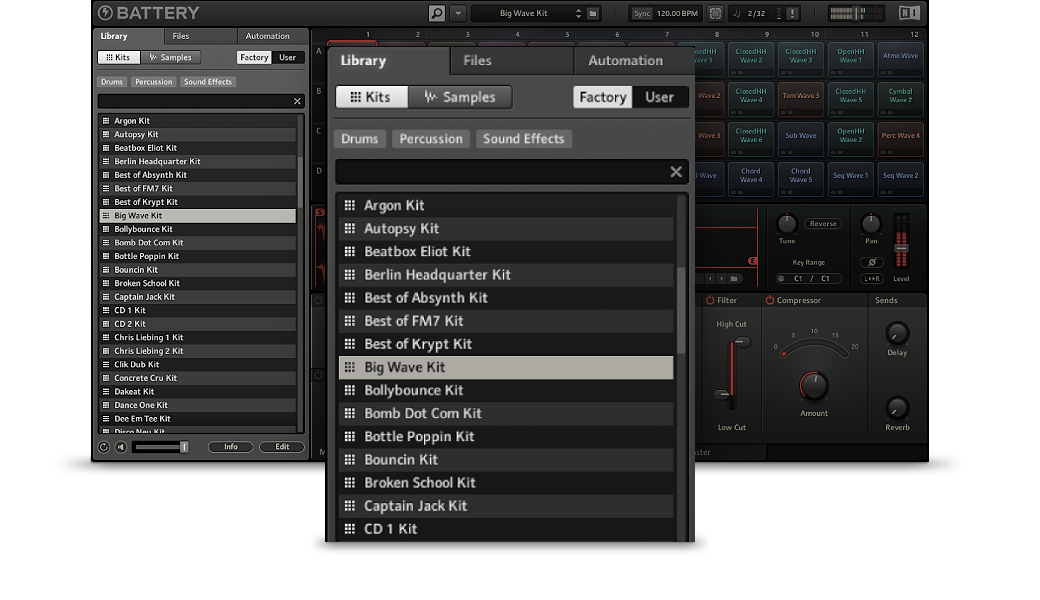Click the 2/32 voice count display
1040x600 pixels.
click(756, 13)
